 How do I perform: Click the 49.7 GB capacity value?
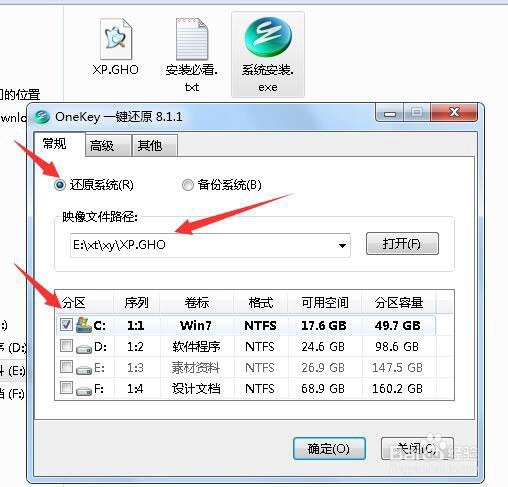coord(397,325)
